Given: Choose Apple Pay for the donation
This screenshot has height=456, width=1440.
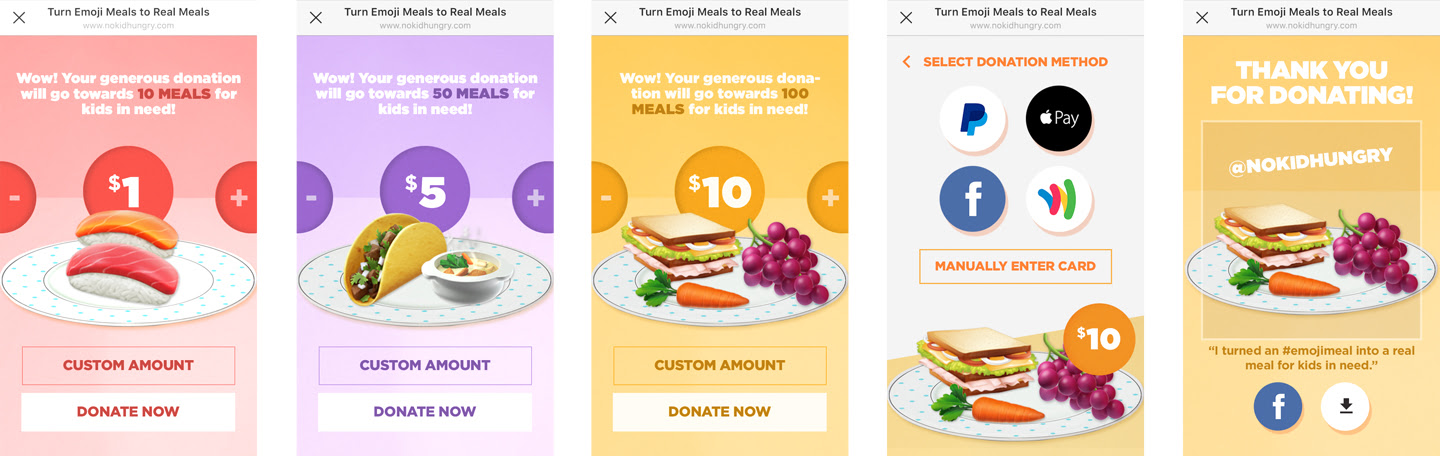Looking at the screenshot, I should tap(1058, 119).
